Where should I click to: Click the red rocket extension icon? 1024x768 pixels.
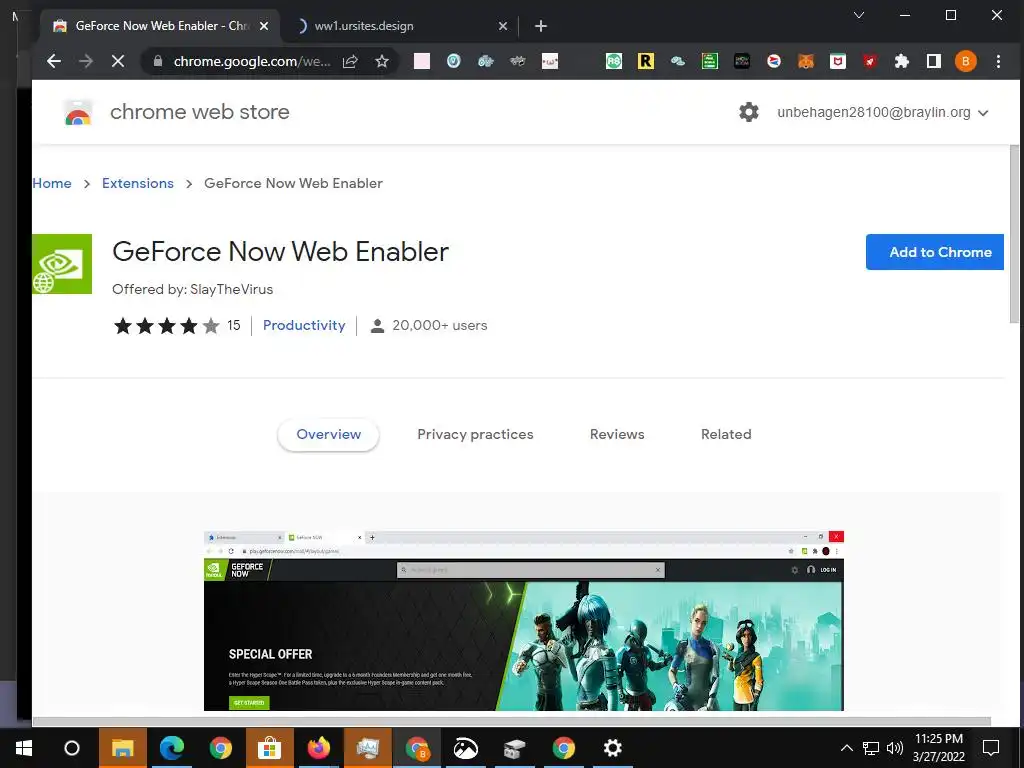pos(870,61)
